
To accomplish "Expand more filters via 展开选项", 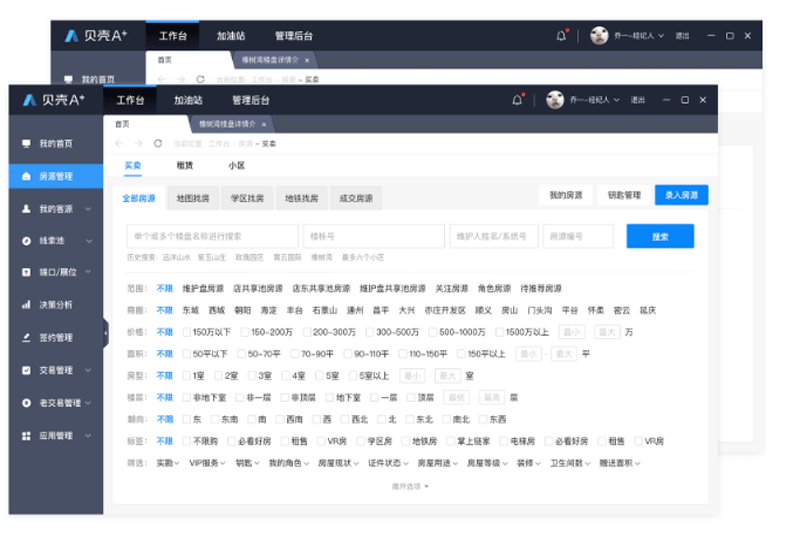I will tap(410, 486).
